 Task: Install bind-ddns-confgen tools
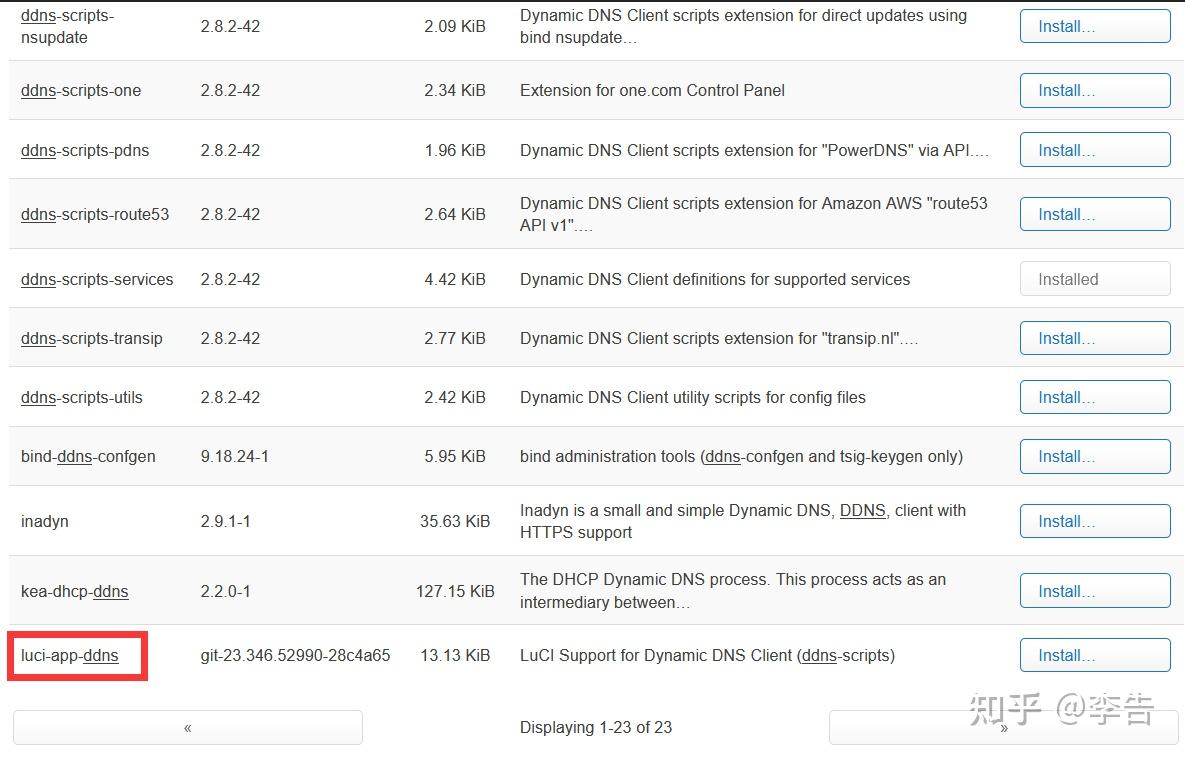[x=1094, y=456]
